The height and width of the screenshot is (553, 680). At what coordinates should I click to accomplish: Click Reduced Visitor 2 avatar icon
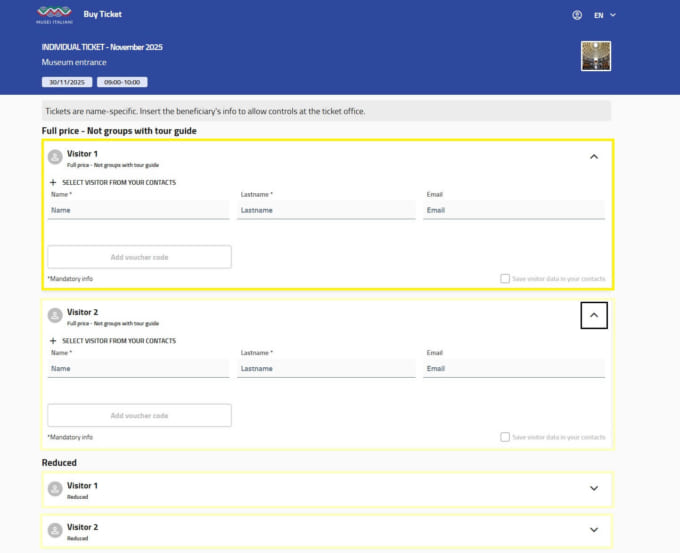(x=55, y=530)
